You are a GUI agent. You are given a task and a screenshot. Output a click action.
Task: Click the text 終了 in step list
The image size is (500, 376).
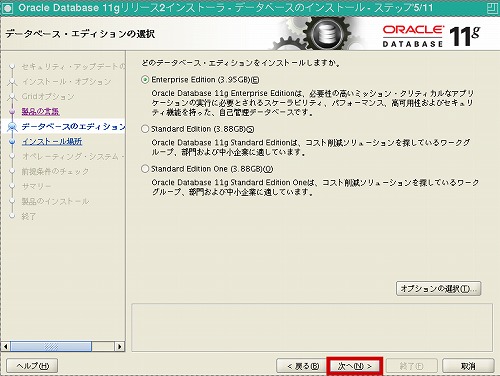click(28, 216)
